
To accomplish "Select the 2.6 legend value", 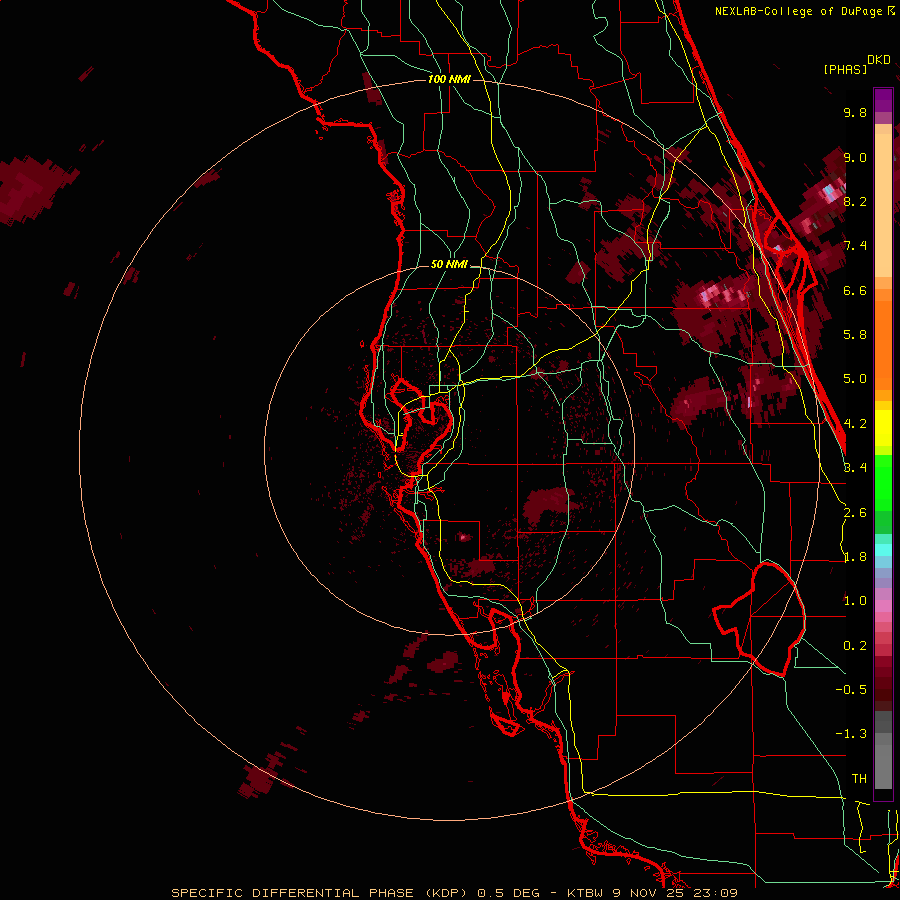I will coord(855,513).
